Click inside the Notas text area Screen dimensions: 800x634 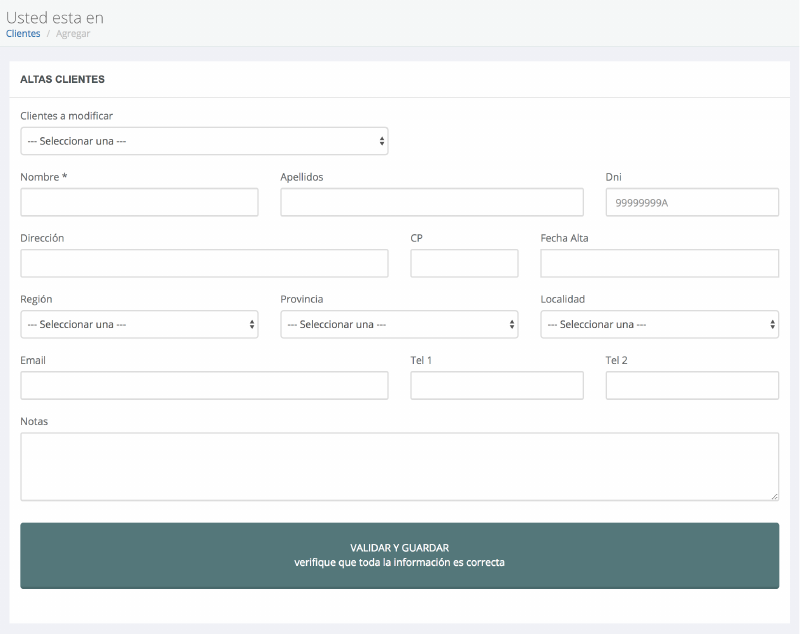[399, 466]
